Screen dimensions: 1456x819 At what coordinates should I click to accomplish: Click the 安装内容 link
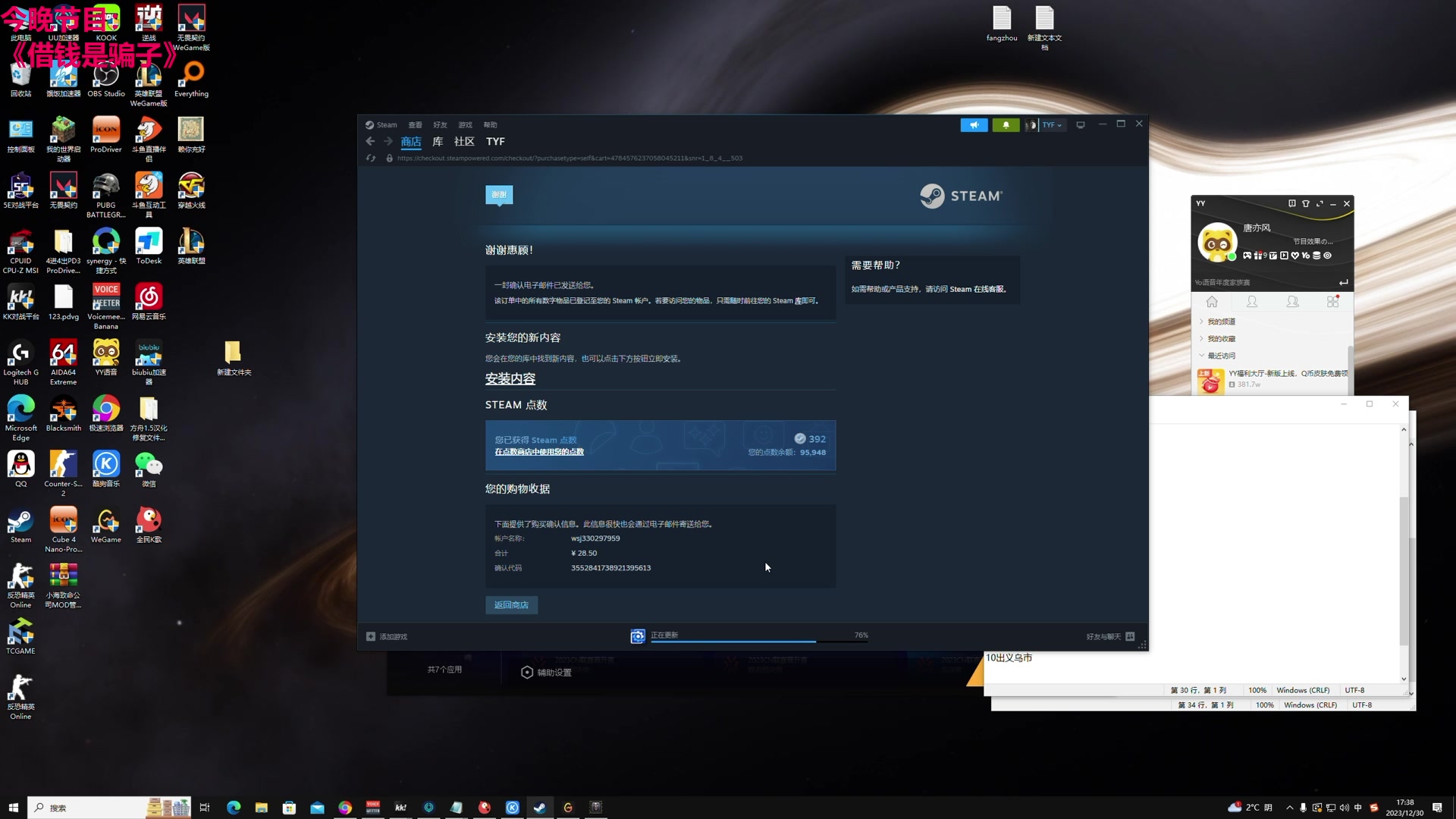[510, 379]
